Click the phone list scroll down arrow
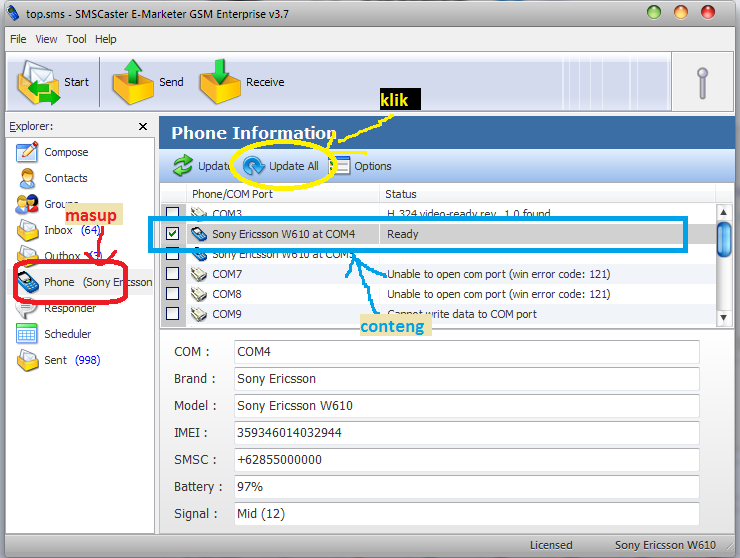The image size is (740, 558). [723, 318]
